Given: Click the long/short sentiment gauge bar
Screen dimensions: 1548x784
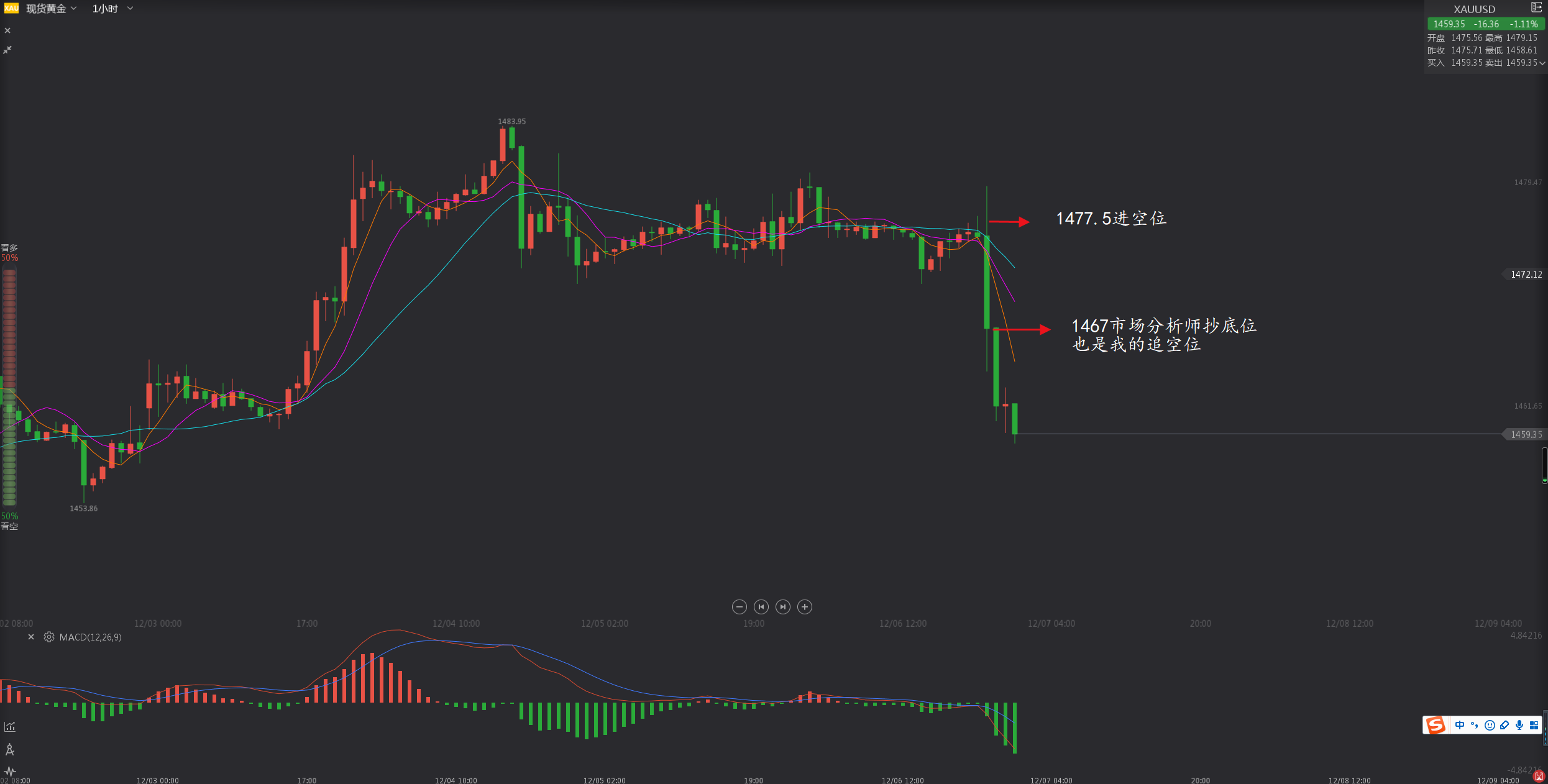Looking at the screenshot, I should coord(9,386).
